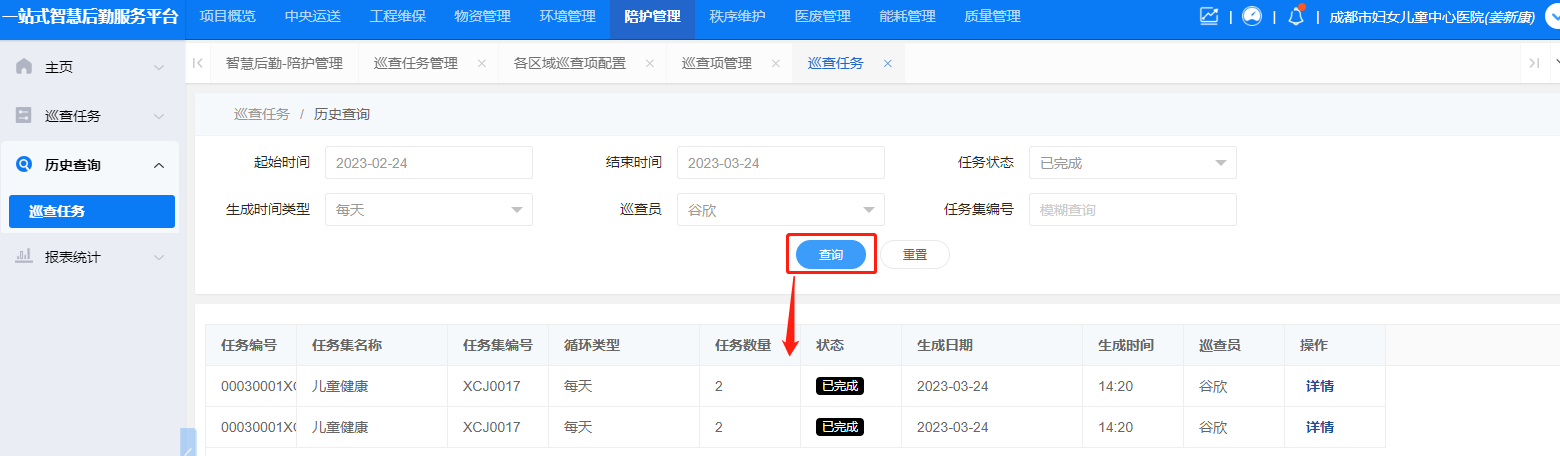Close the 巡查任务管理 tab
Screen dimensions: 1560x456
click(482, 63)
